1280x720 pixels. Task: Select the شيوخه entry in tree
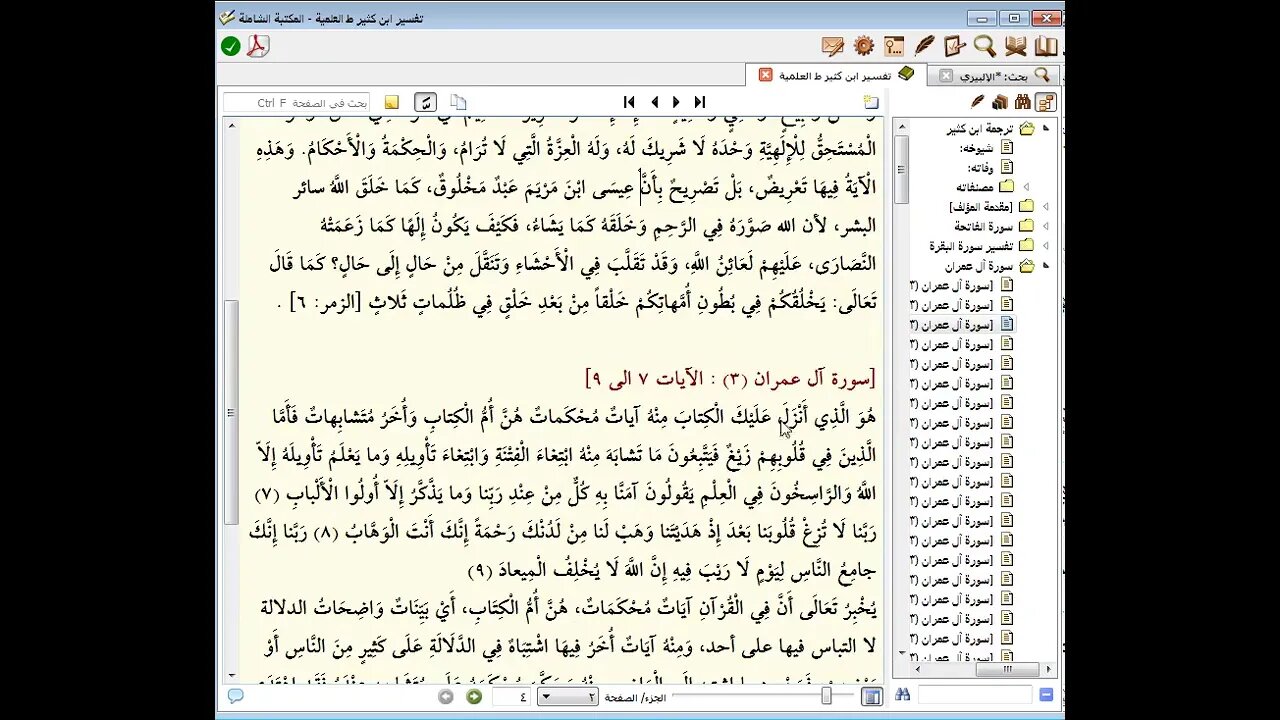(x=976, y=148)
